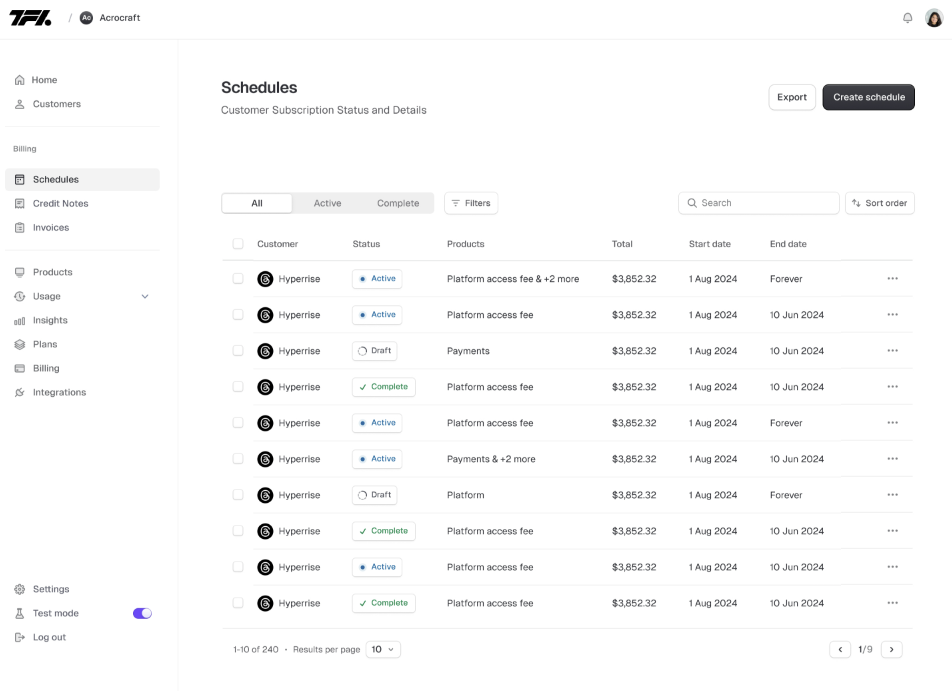Click into the Search field
Screen dimensions: 952x691
tap(765, 203)
